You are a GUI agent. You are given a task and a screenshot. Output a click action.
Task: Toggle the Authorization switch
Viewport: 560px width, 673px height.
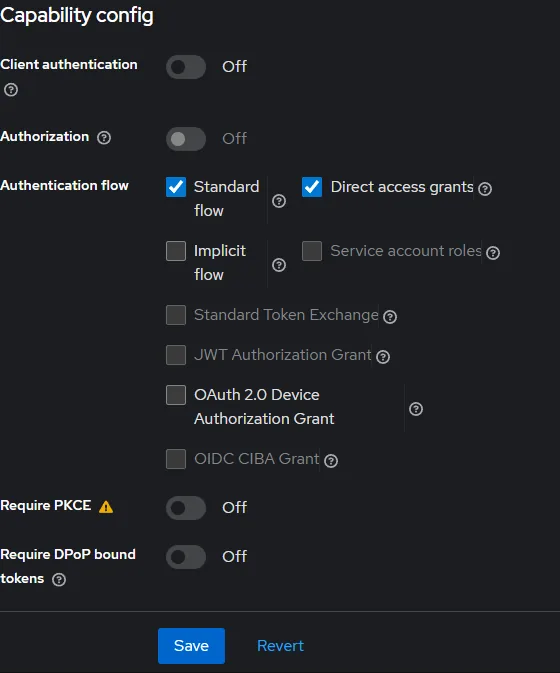(x=186, y=139)
